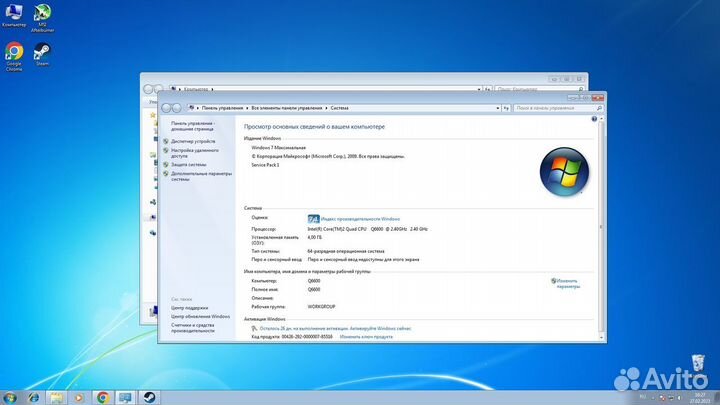
Task: Click the heading 'Просмотр основных сведений о вашем компьютере'
Action: (314, 127)
